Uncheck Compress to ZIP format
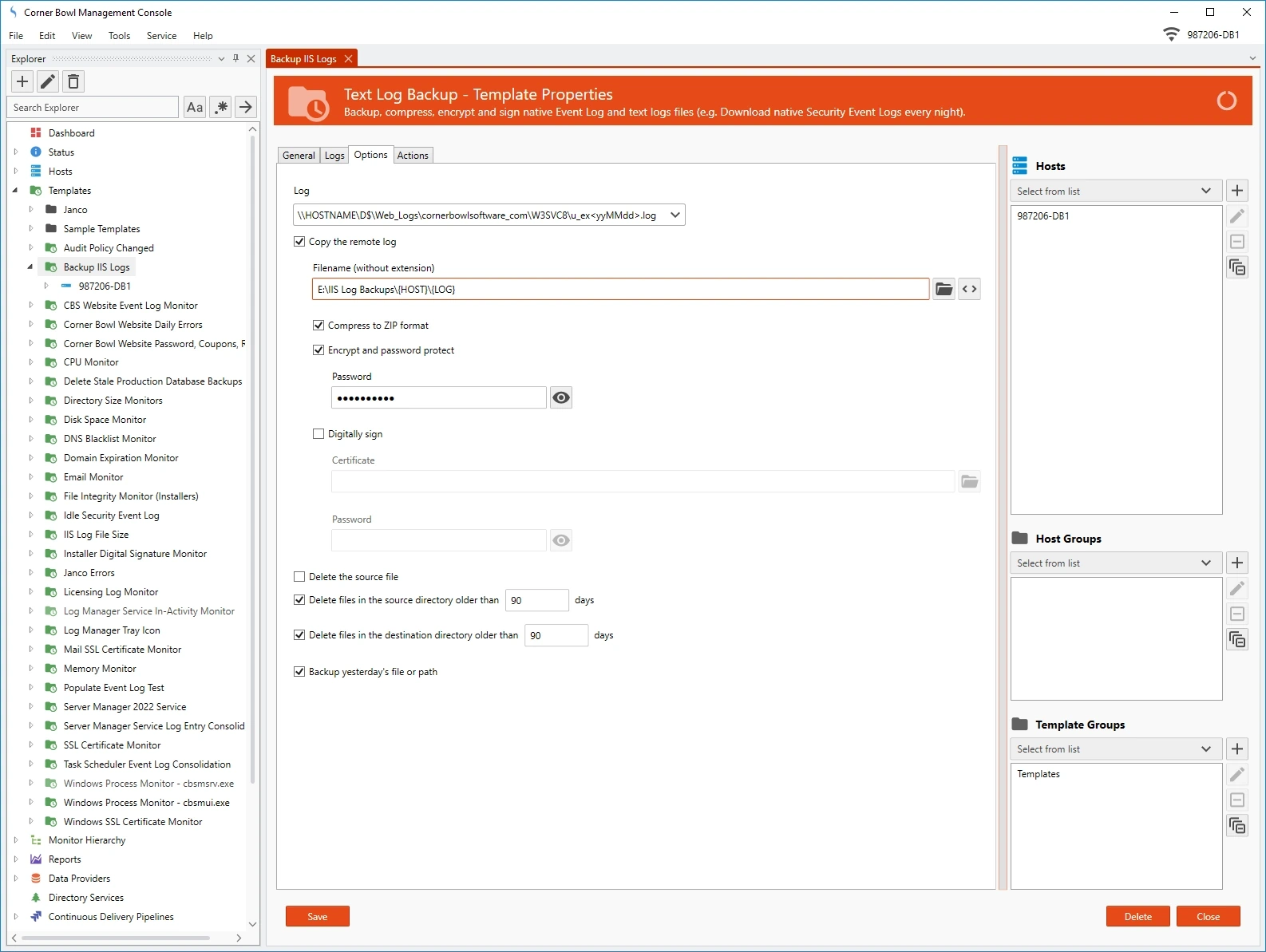Screen dimensions: 1266x952 (x=318, y=326)
